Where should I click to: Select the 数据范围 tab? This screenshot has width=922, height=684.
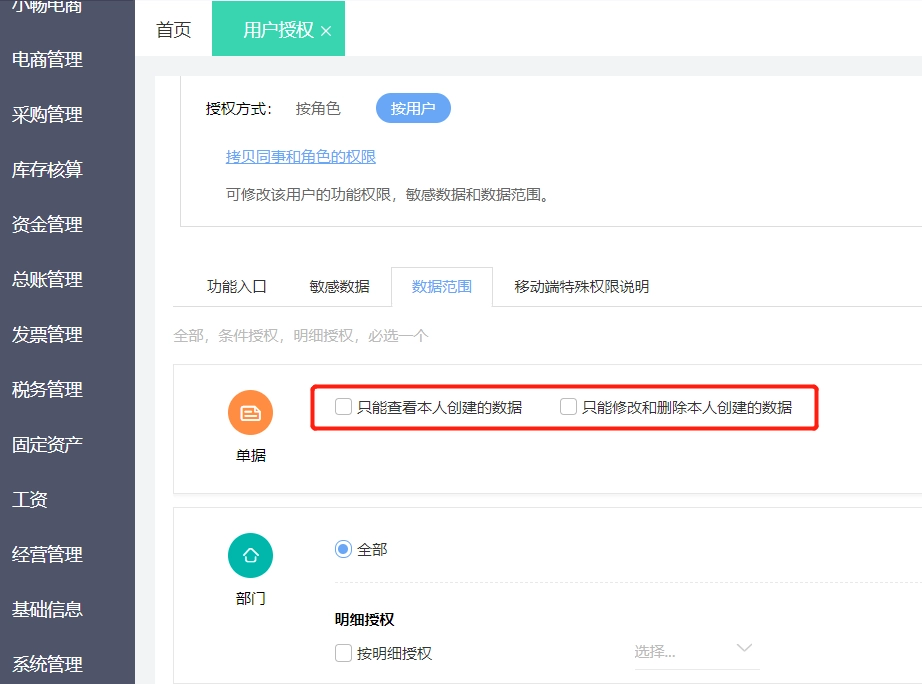tap(442, 286)
